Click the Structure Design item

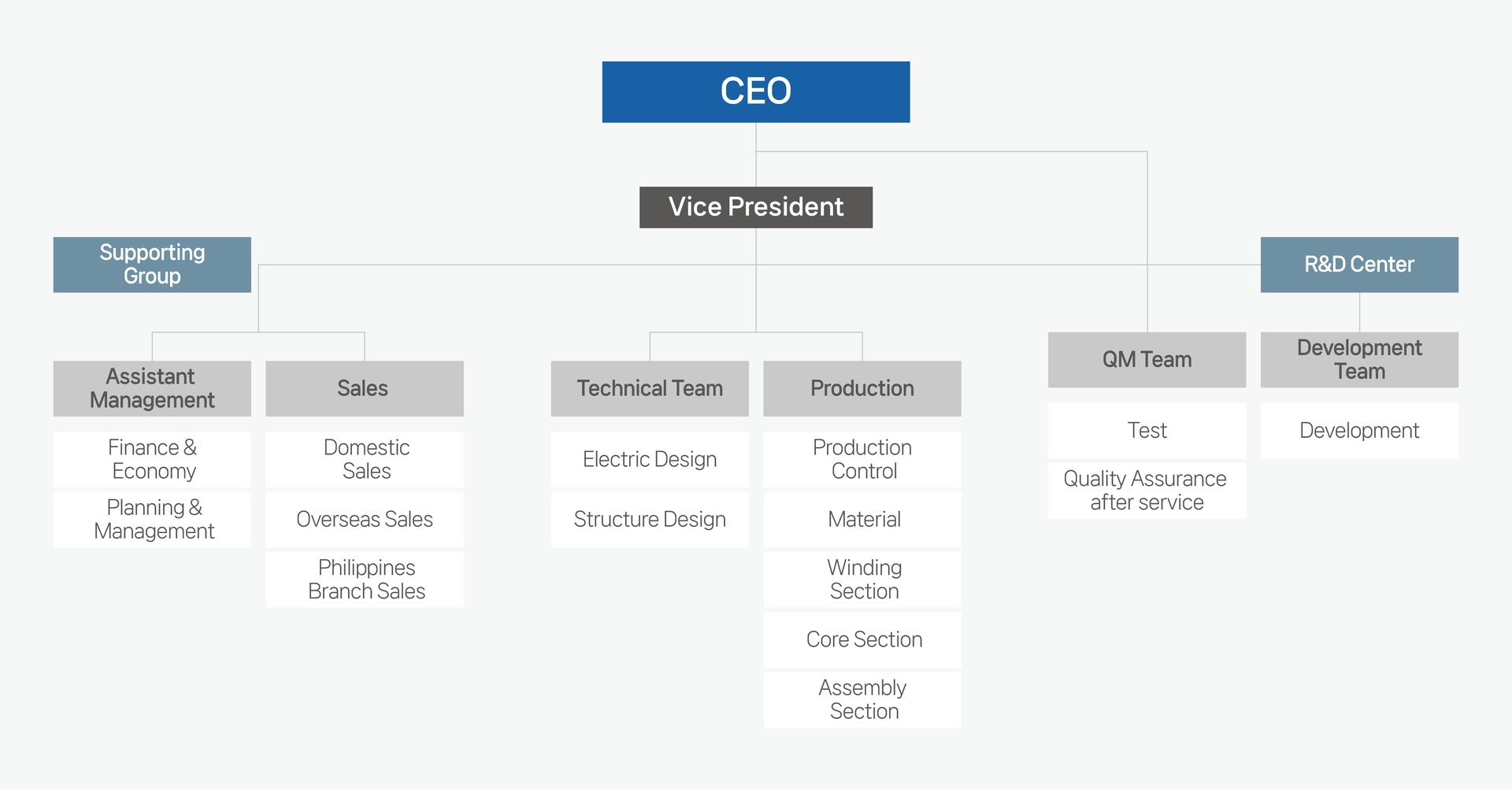pos(649,520)
